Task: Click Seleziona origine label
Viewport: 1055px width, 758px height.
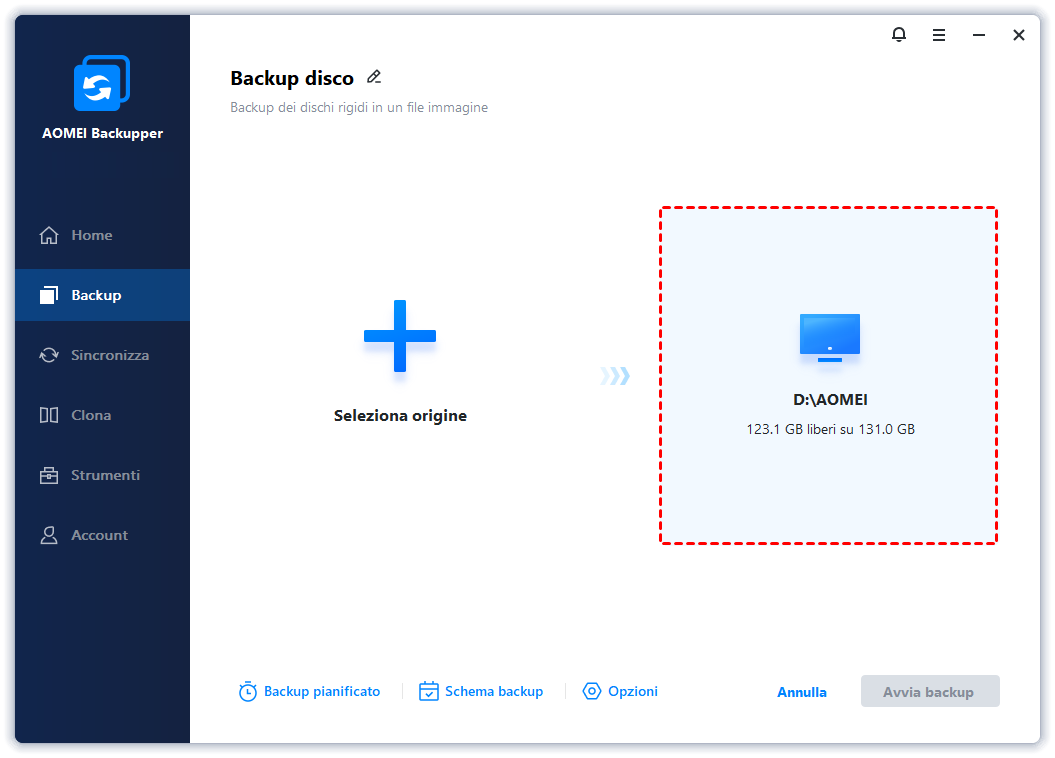Action: 400,416
